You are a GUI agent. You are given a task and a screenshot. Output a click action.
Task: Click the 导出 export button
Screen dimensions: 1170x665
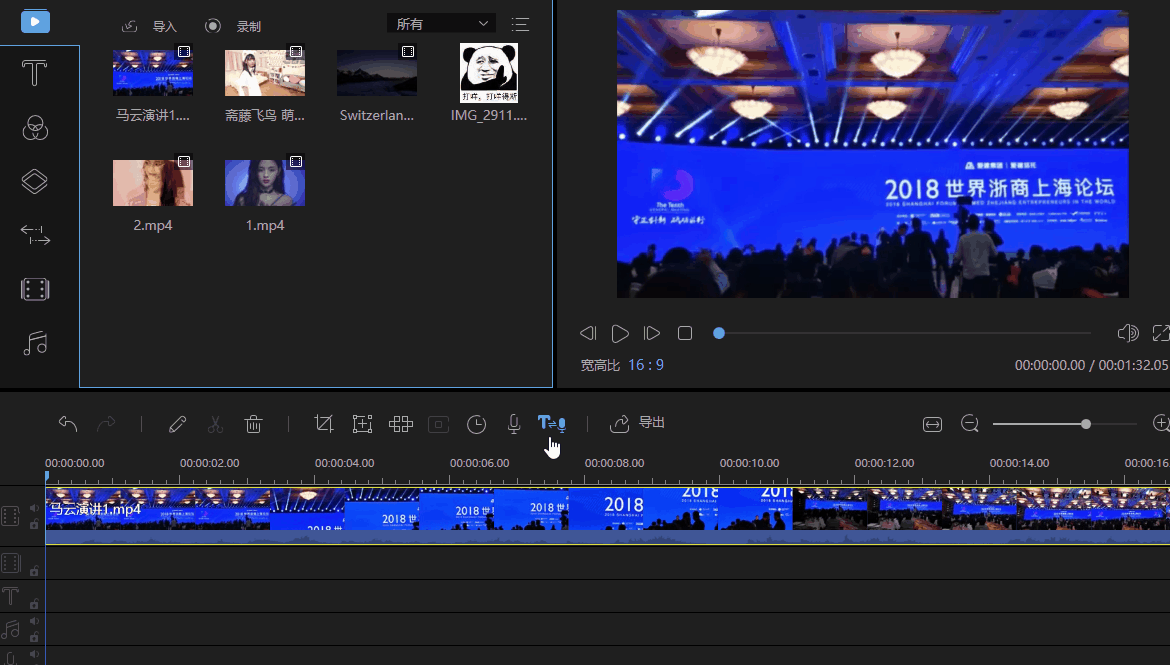tap(637, 423)
